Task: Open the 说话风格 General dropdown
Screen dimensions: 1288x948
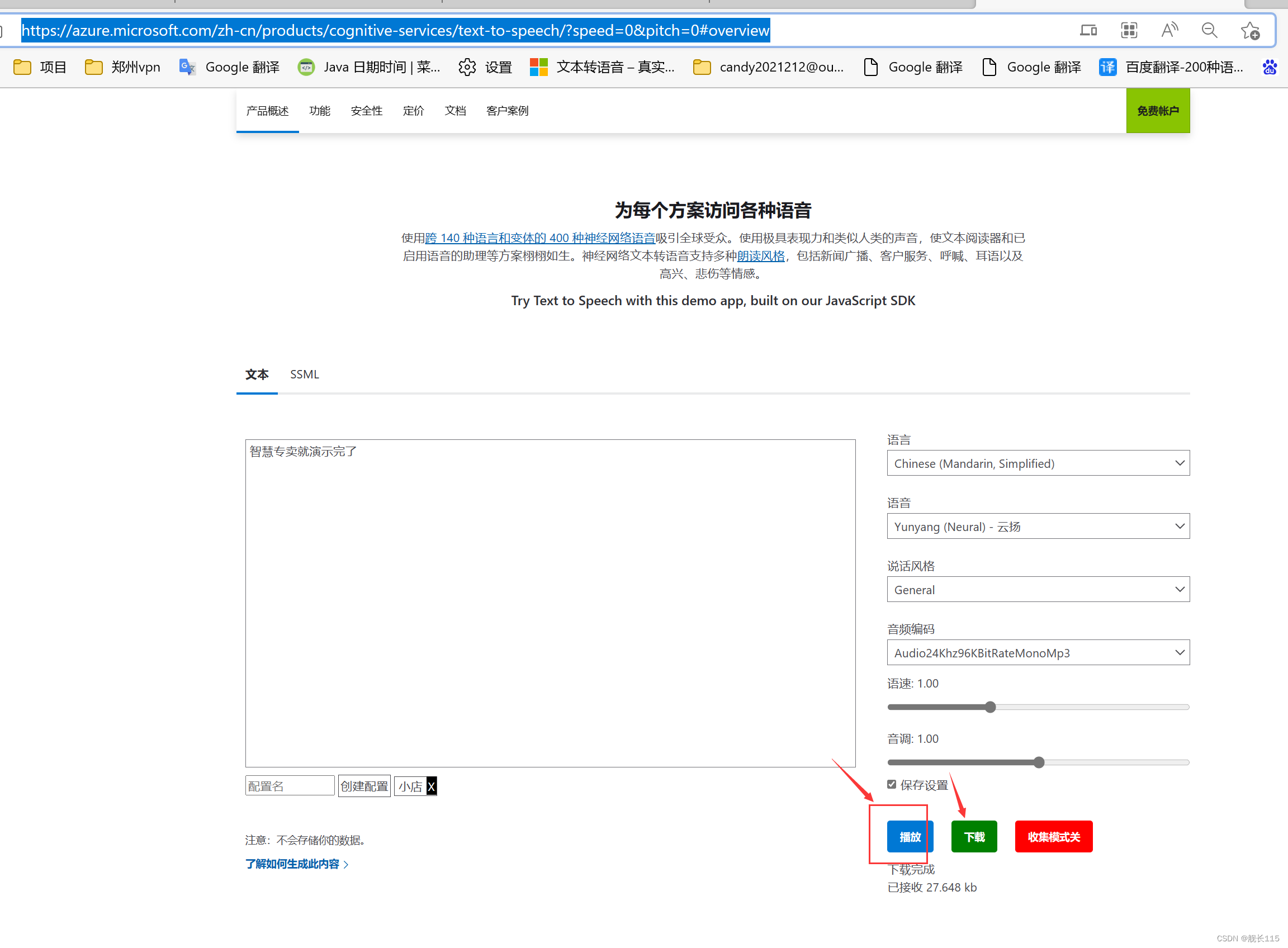Action: click(1038, 589)
